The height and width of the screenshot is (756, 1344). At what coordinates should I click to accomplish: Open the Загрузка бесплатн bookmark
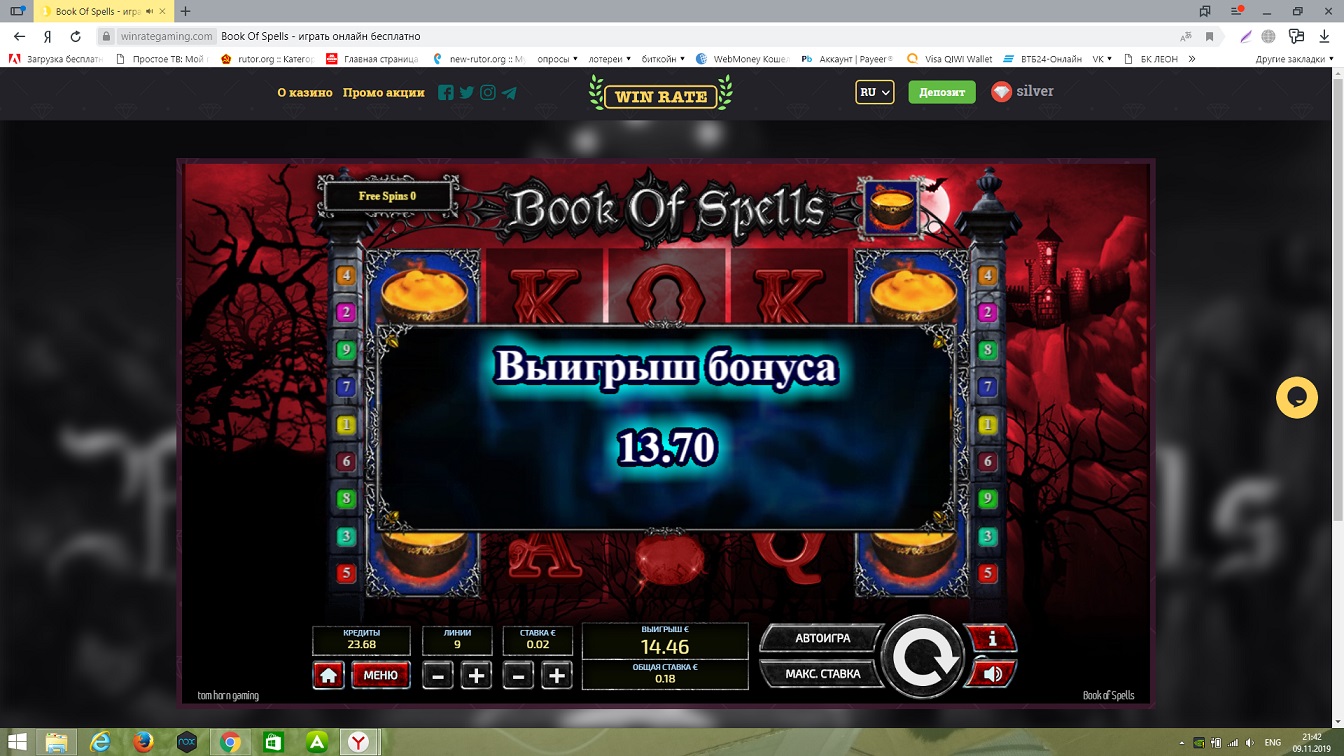coord(55,59)
